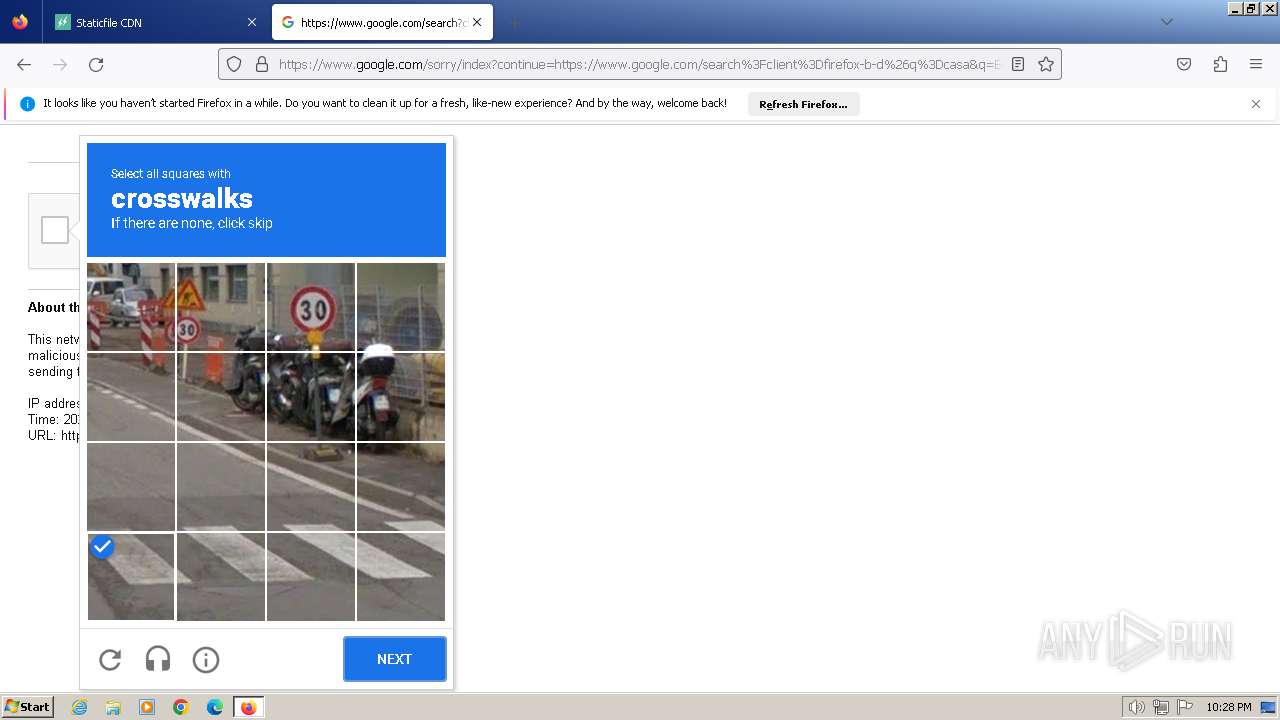Open the network tray icon
The image size is (1280, 720).
tap(1161, 707)
